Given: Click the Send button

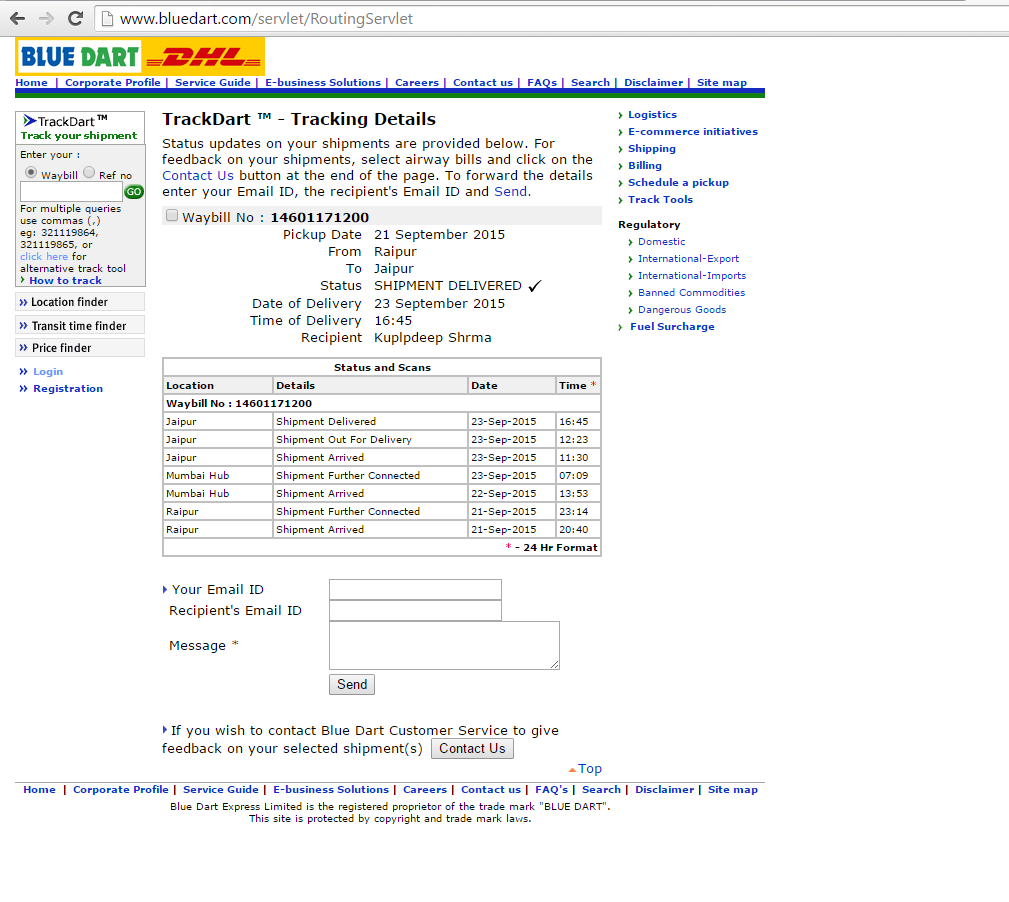Looking at the screenshot, I should [x=351, y=685].
